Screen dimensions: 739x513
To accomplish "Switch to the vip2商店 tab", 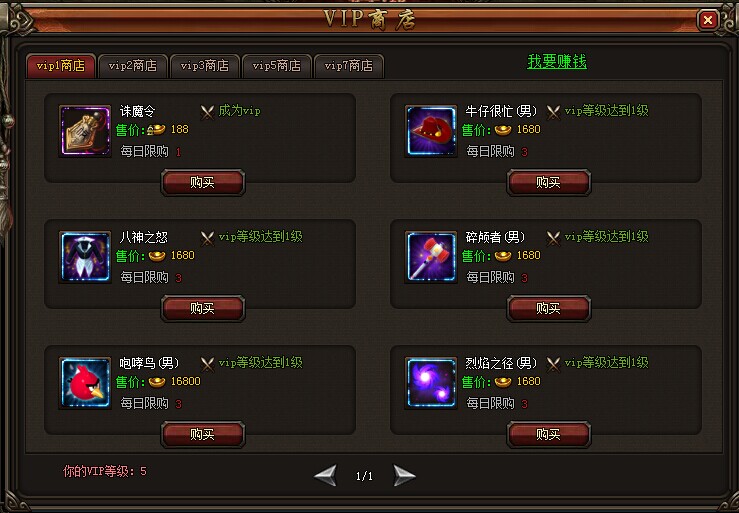I will pyautogui.click(x=132, y=66).
